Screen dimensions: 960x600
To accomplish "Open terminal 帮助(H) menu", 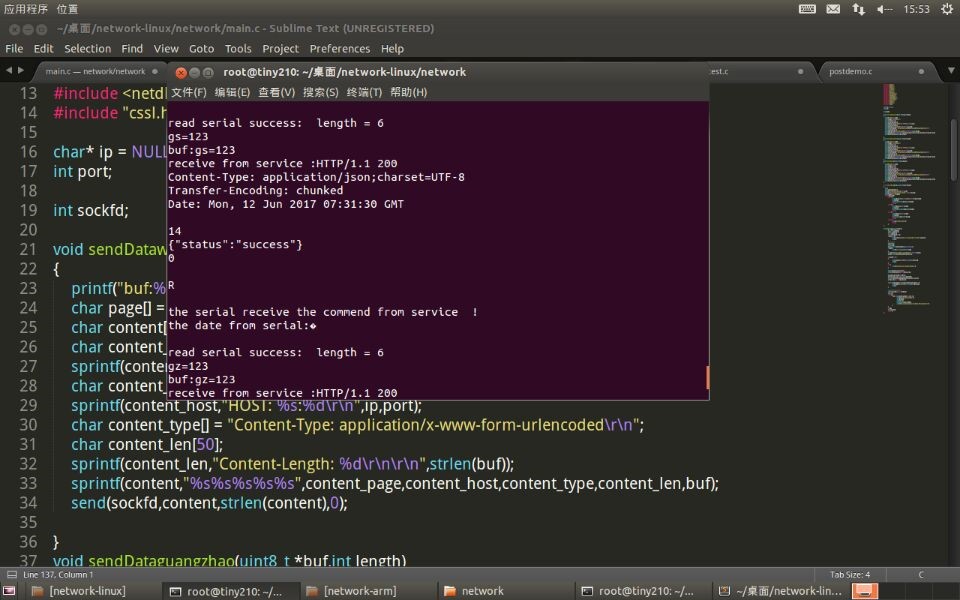I will pos(408,92).
